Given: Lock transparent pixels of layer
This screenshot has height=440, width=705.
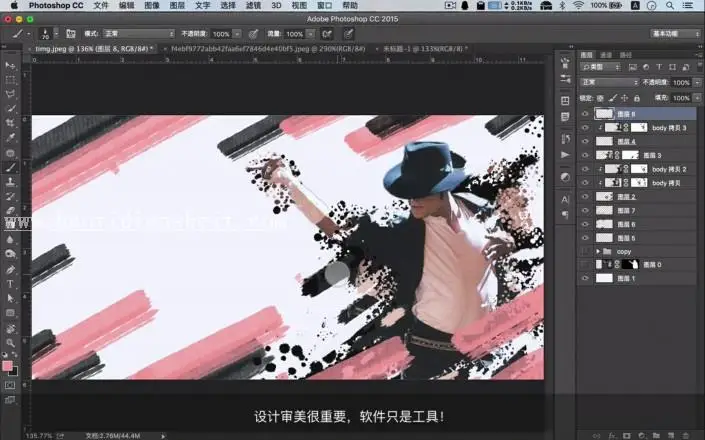Looking at the screenshot, I should click(600, 98).
